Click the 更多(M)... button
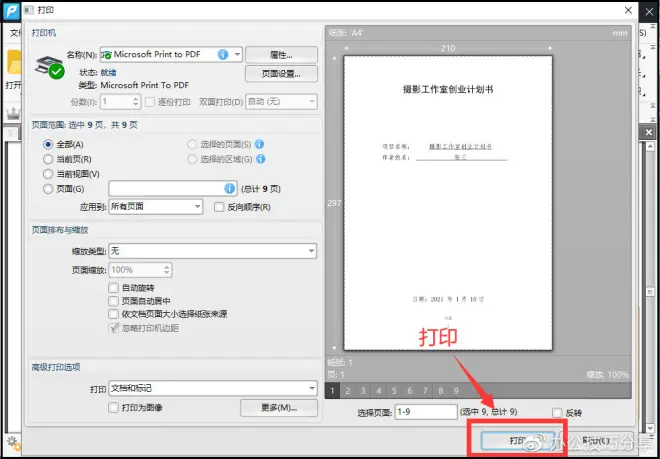Image resolution: width=660 pixels, height=459 pixels. [279, 408]
